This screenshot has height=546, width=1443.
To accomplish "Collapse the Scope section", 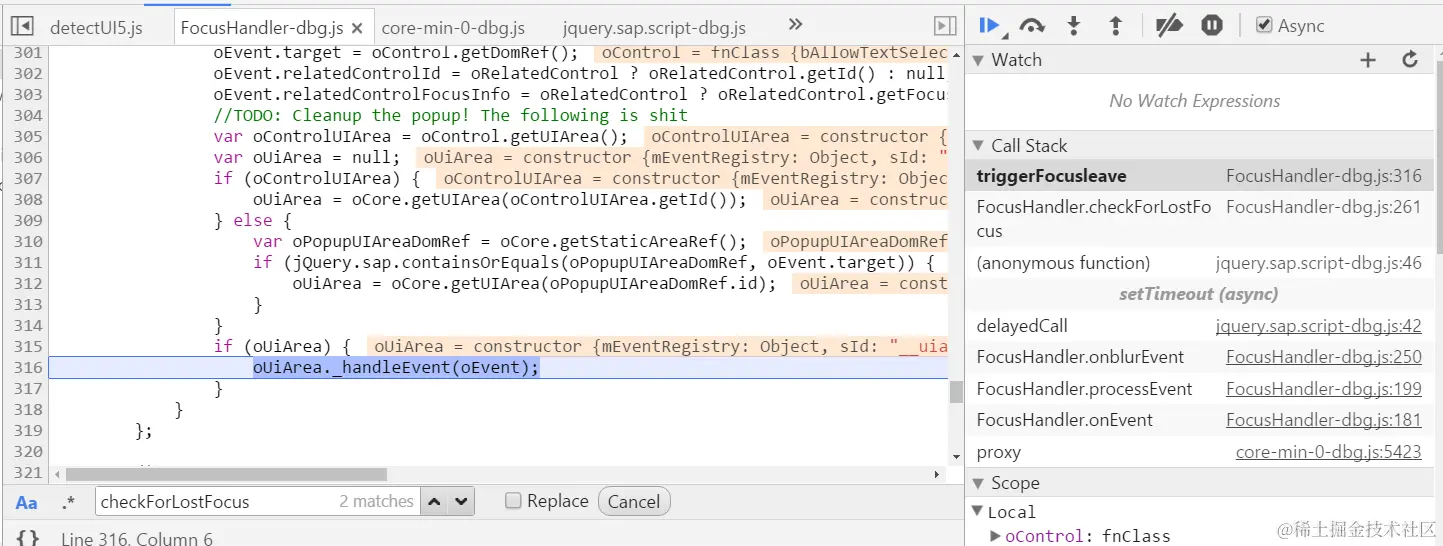I will pyautogui.click(x=979, y=483).
